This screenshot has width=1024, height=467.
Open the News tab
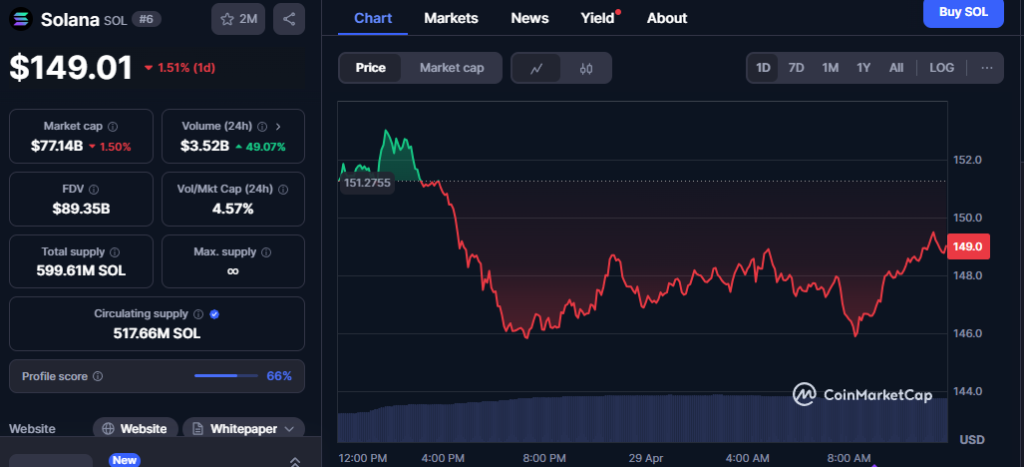pyautogui.click(x=530, y=18)
